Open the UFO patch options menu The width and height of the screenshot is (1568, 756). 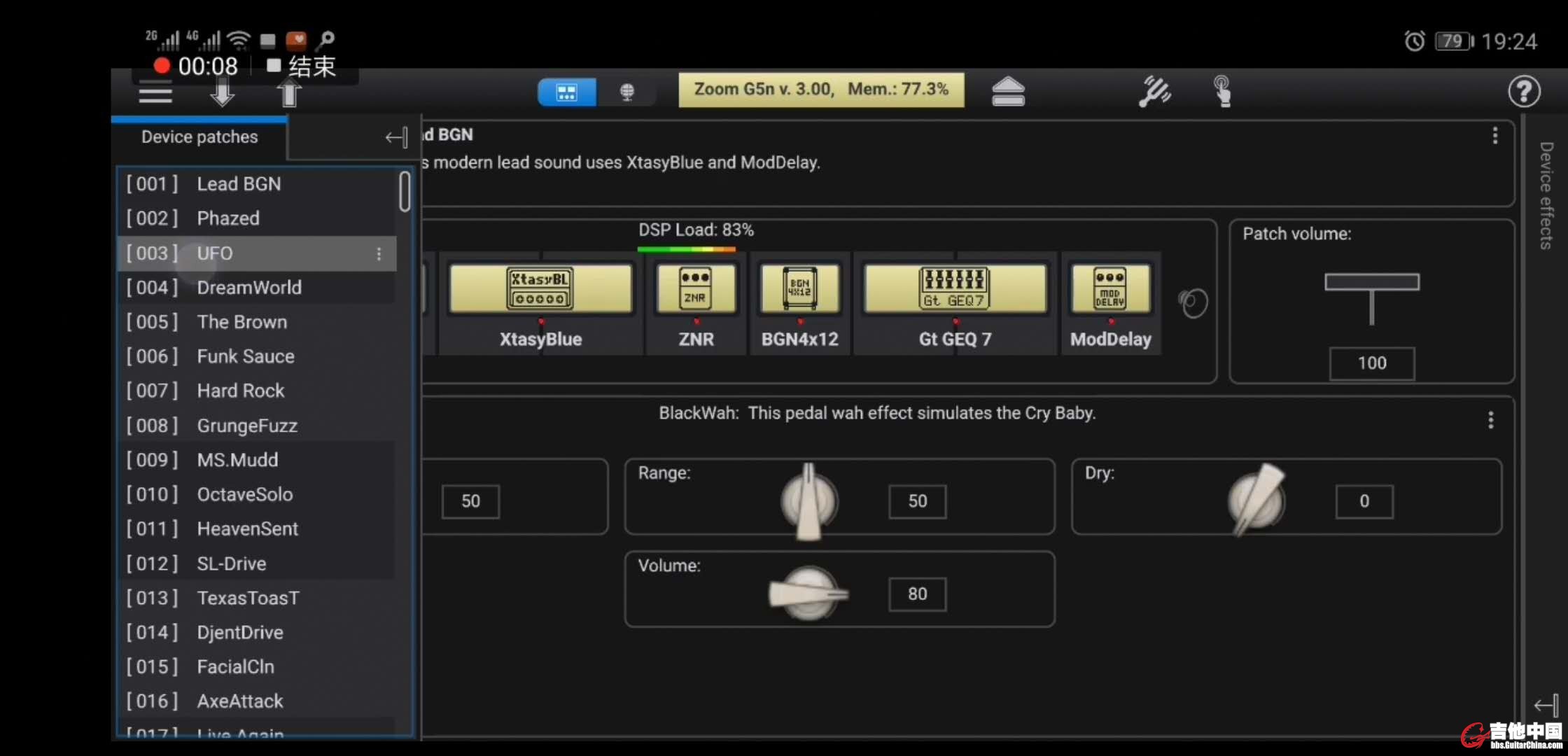(379, 253)
